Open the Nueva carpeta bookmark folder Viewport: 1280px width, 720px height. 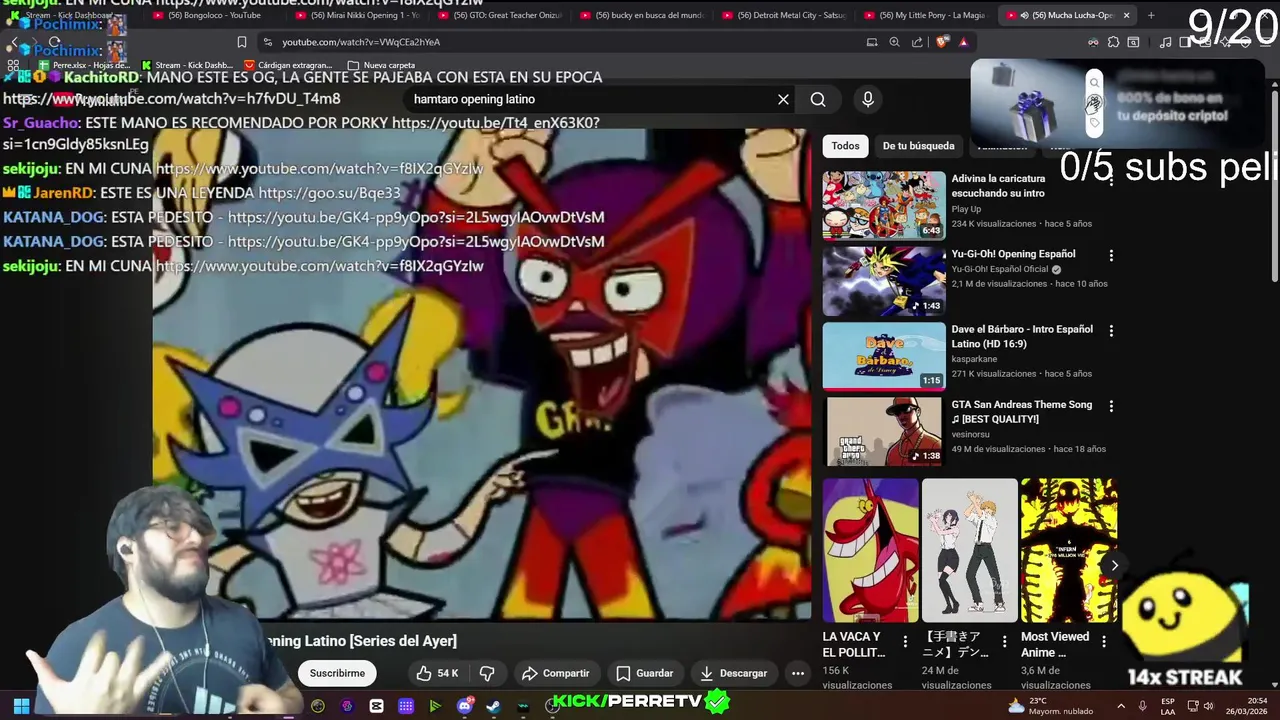coord(381,65)
